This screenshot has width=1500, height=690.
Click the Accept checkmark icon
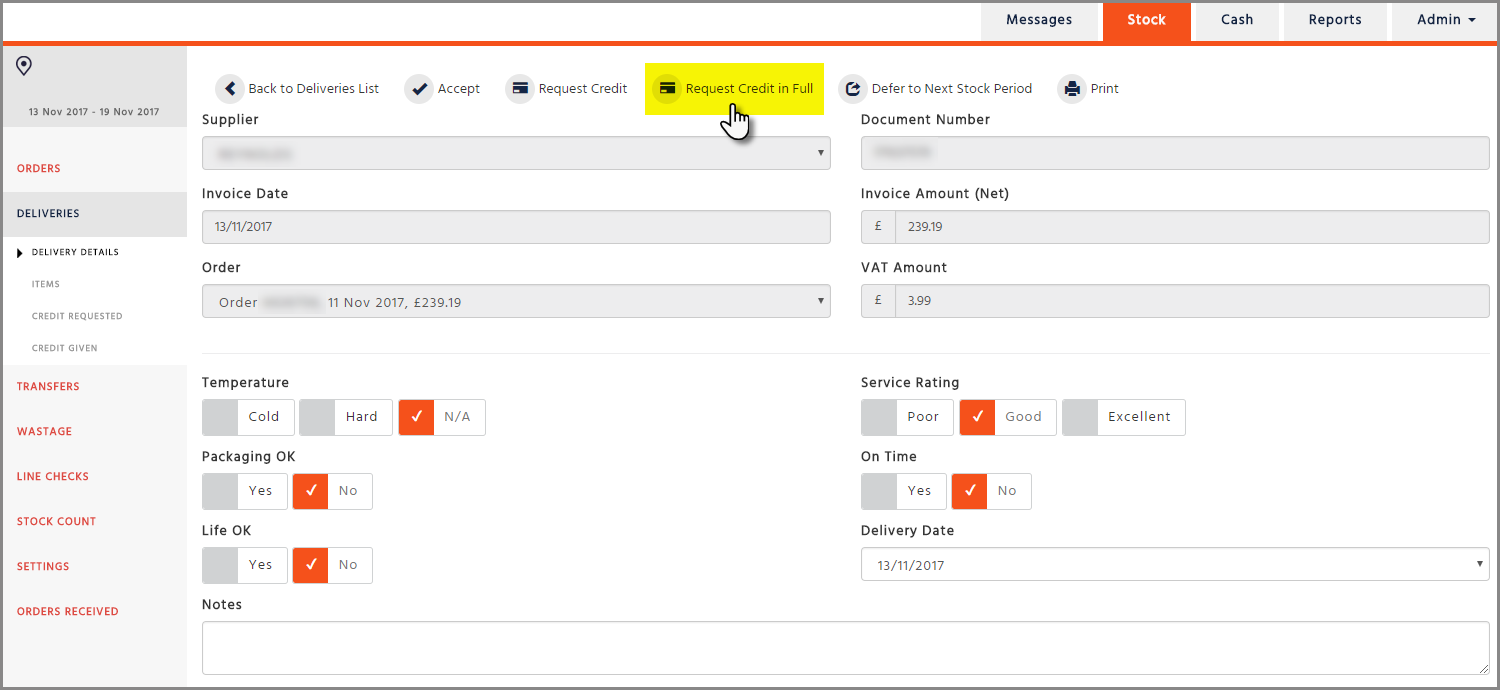tap(419, 89)
